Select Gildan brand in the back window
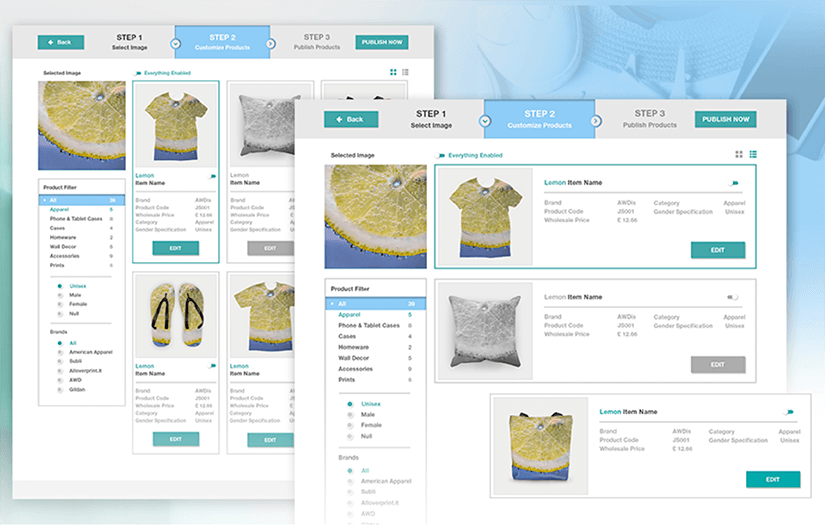This screenshot has width=825, height=525. [60, 390]
